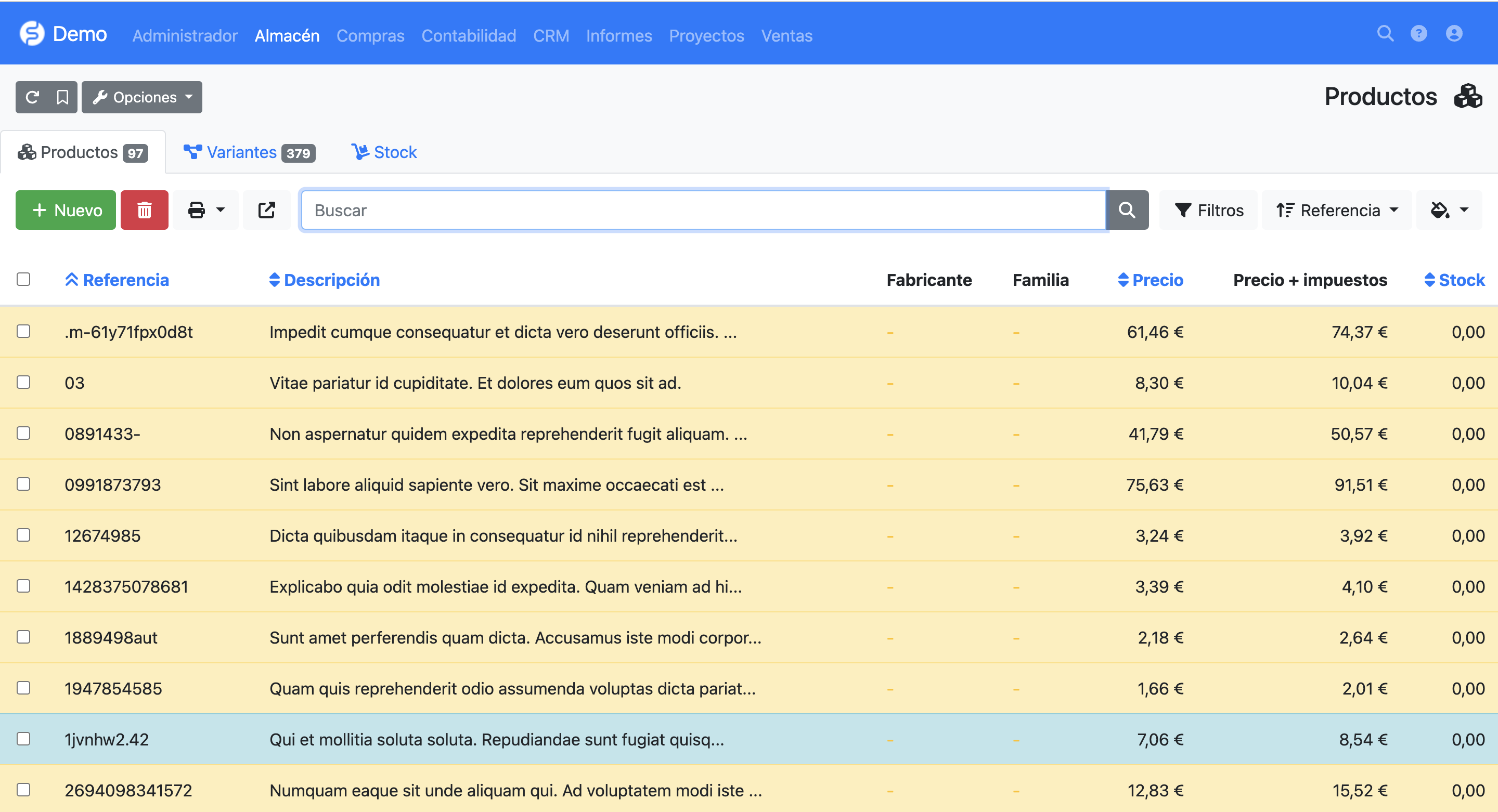Click the Filtros button

[1208, 210]
